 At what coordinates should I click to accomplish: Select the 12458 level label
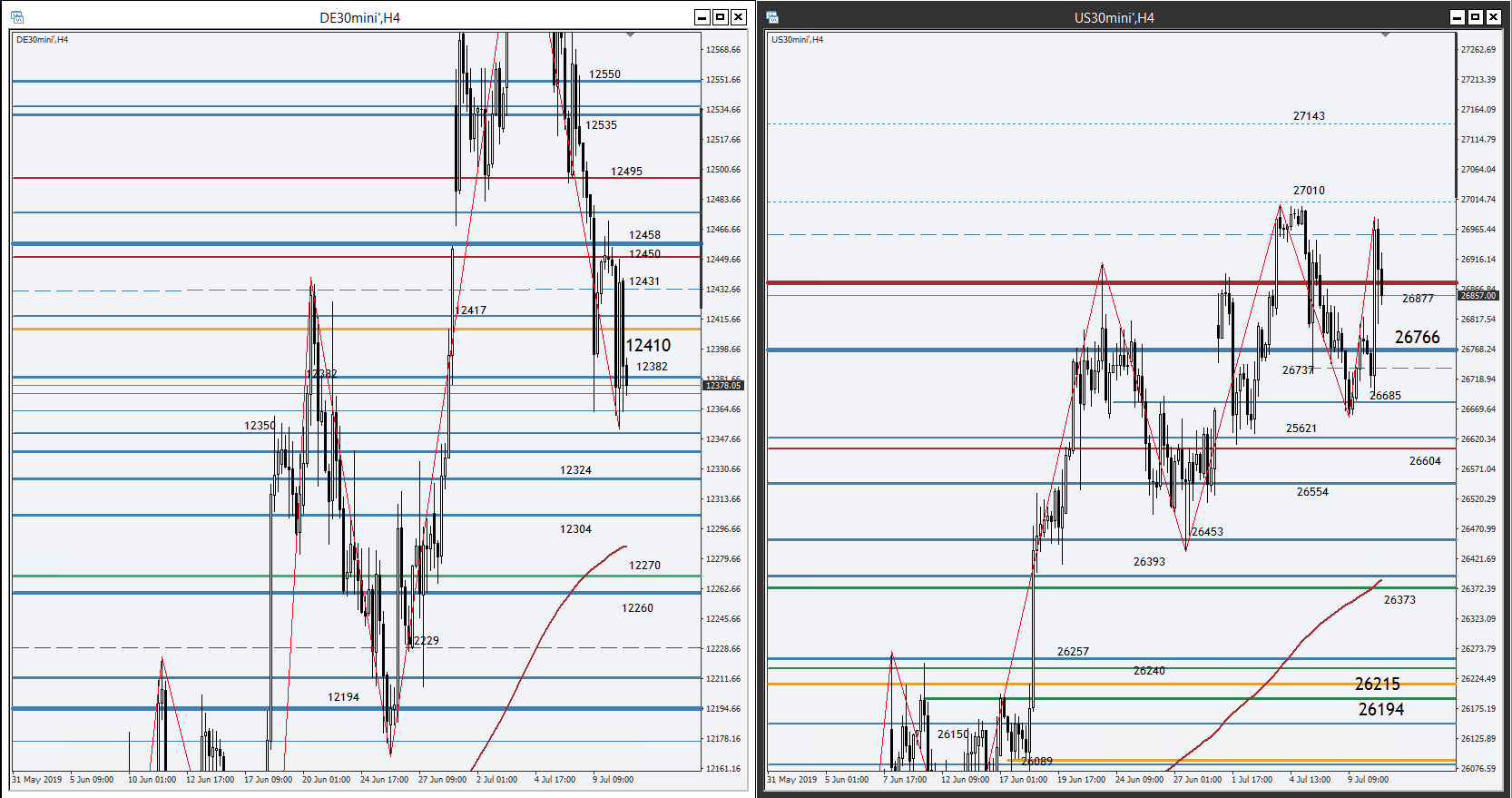(644, 235)
